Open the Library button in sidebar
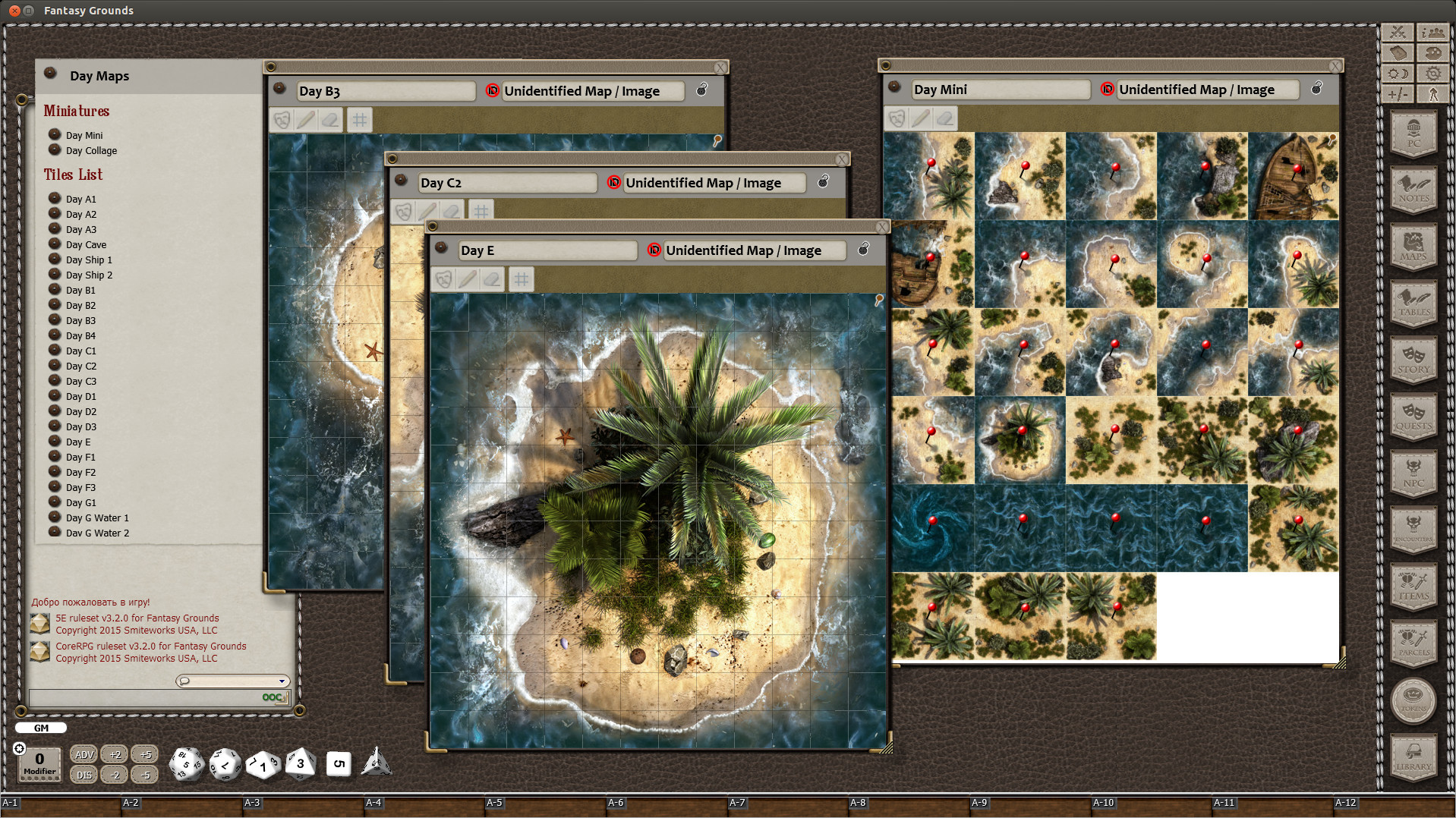This screenshot has height=818, width=1456. (x=1413, y=757)
